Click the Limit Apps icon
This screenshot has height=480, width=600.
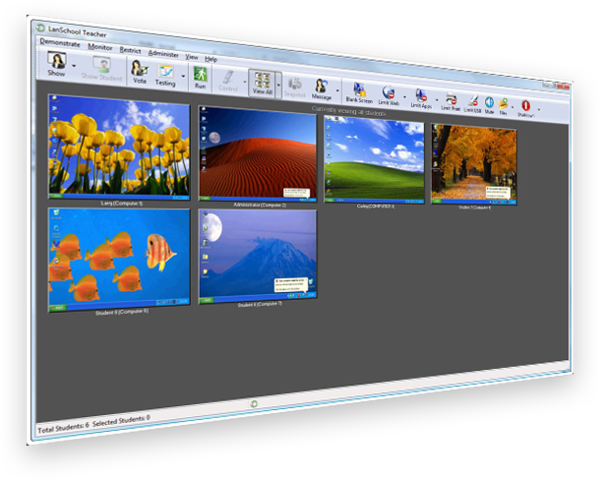[421, 96]
